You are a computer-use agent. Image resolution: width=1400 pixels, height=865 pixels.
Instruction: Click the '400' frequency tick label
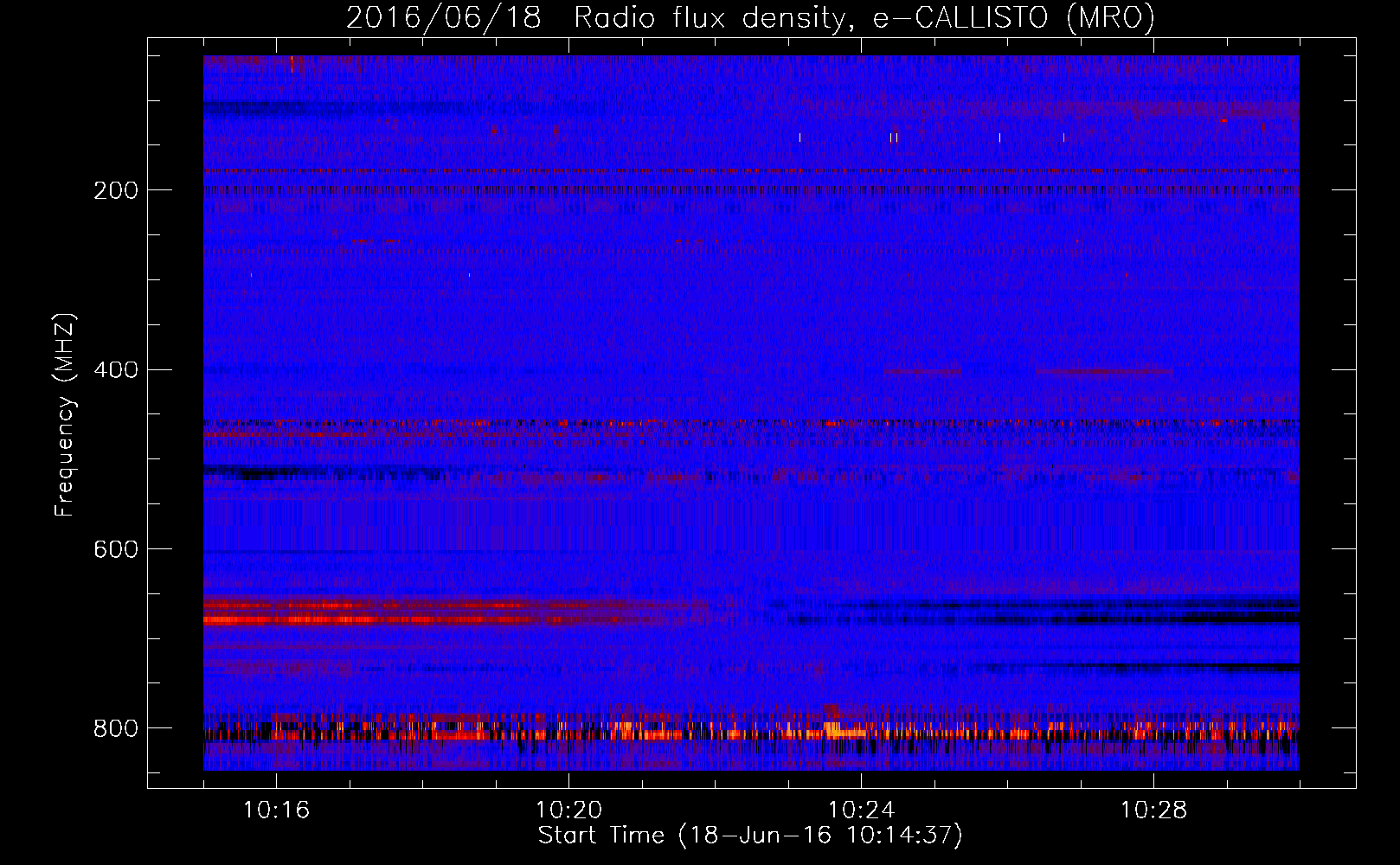(116, 370)
